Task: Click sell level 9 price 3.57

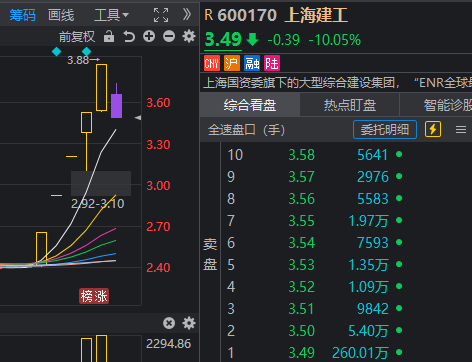Action: tap(301, 177)
